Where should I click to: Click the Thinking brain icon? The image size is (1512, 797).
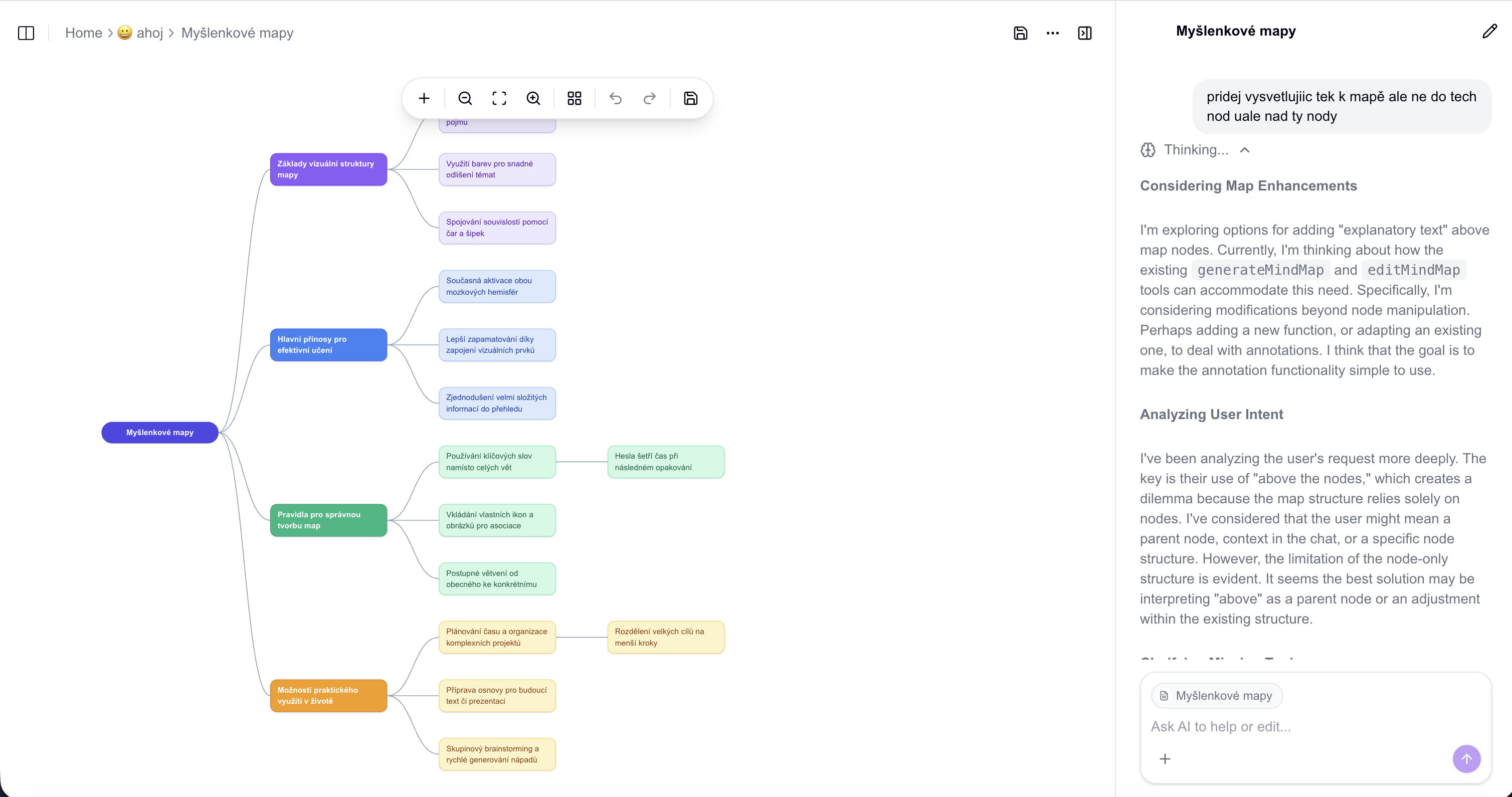1148,150
